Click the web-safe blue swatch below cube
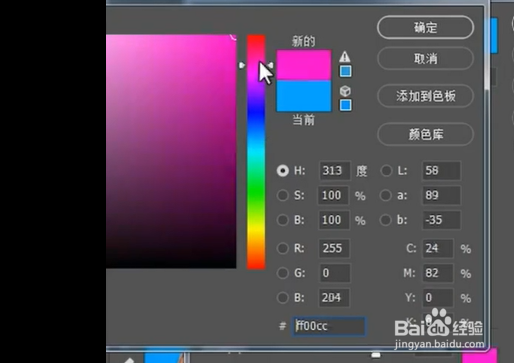The image size is (514, 363). (x=345, y=105)
